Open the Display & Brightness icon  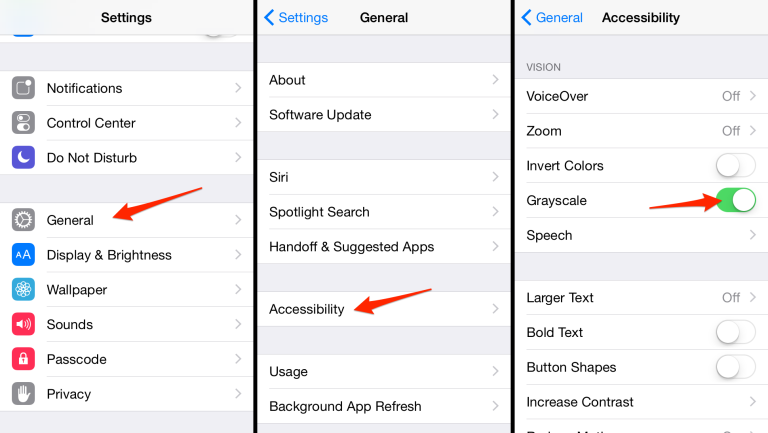click(x=23, y=255)
